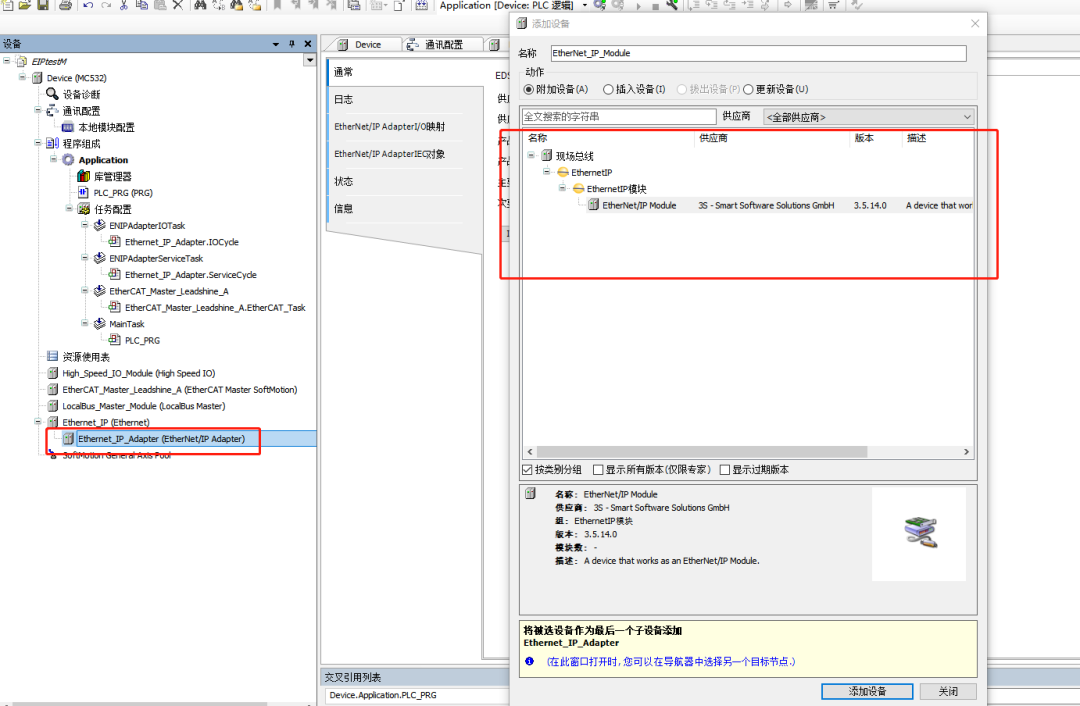Open the 供应商 vendor dropdown

(868, 117)
